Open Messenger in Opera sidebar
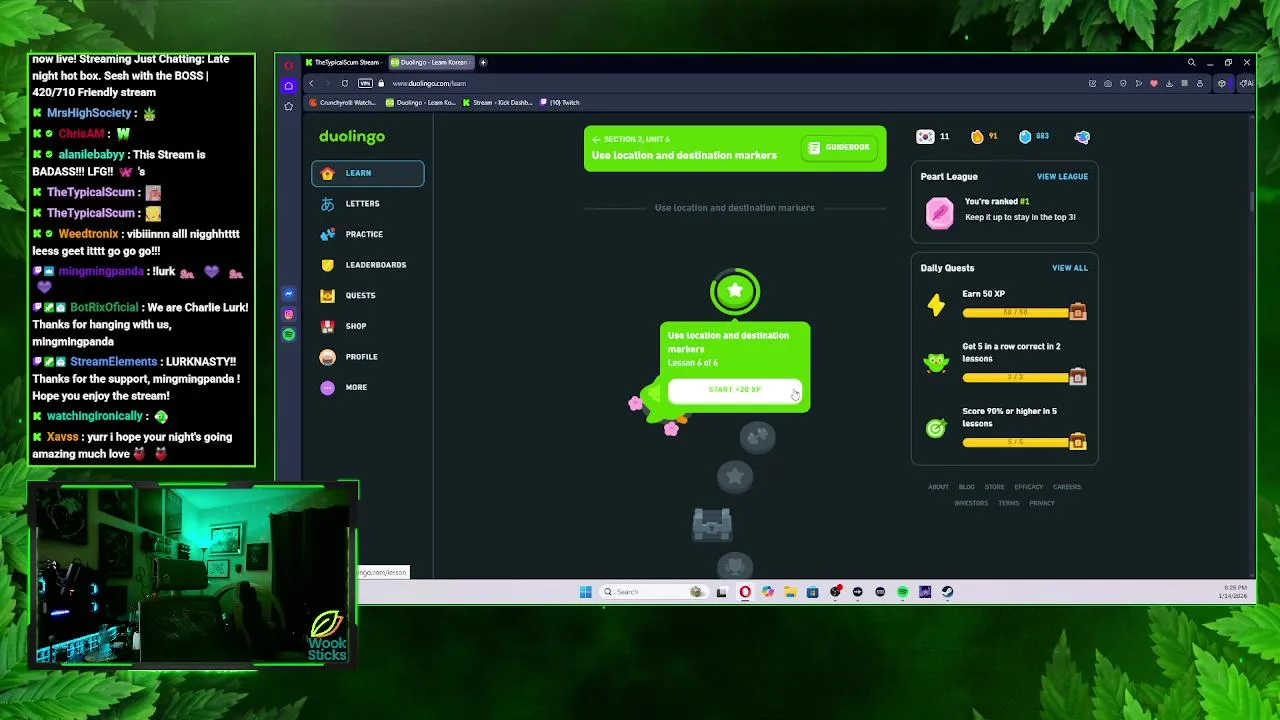 [x=289, y=294]
